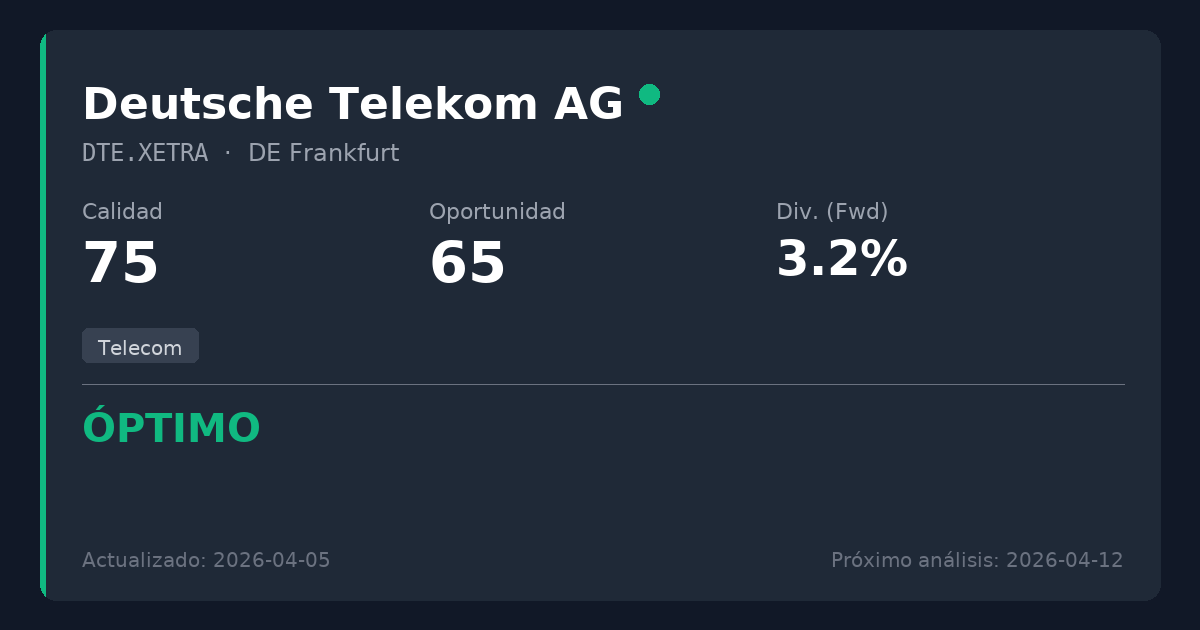1200x630 pixels.
Task: Click the Actualizado label text
Action: (x=142, y=560)
